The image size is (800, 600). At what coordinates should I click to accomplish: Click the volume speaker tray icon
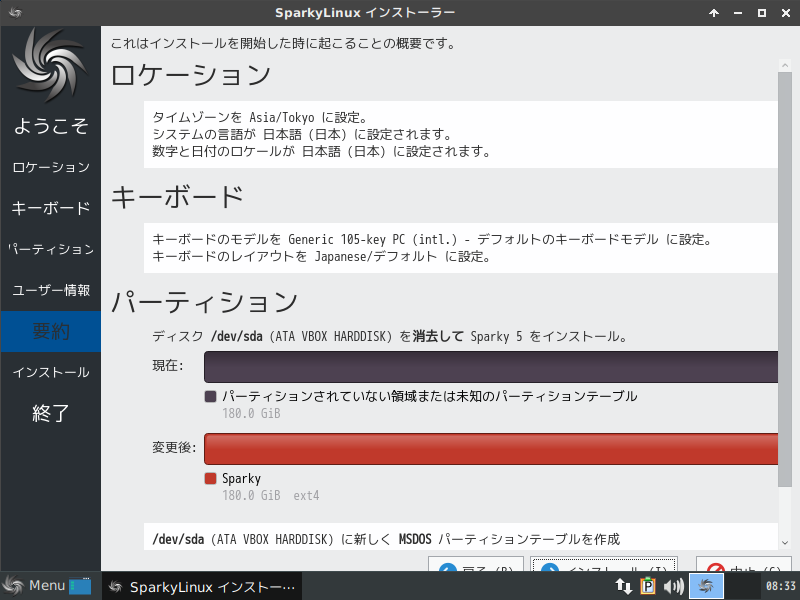pos(673,586)
